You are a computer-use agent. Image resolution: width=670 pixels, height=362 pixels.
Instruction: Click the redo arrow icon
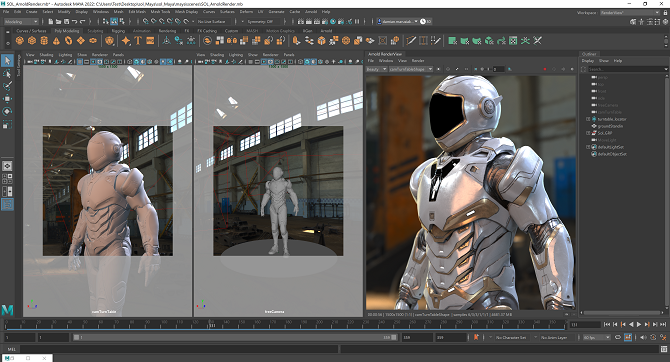(82, 21)
